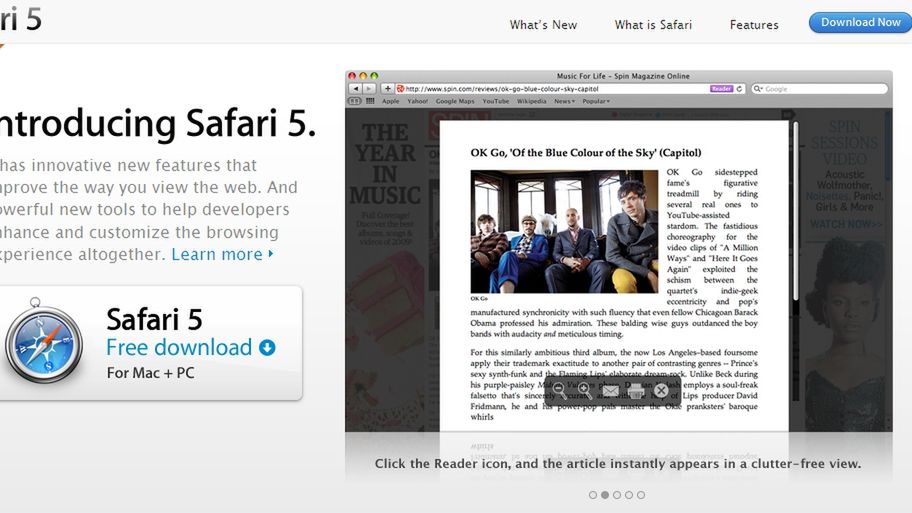
Task: Click the Wikipedia bookmark
Action: (532, 101)
